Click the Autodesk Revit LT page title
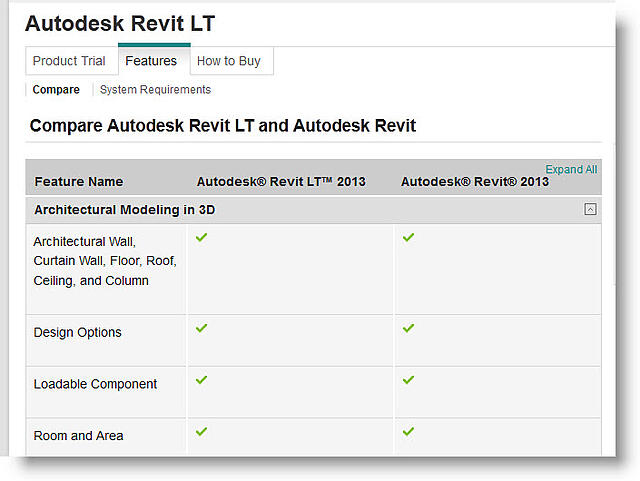This screenshot has height=481, width=640. [120, 23]
